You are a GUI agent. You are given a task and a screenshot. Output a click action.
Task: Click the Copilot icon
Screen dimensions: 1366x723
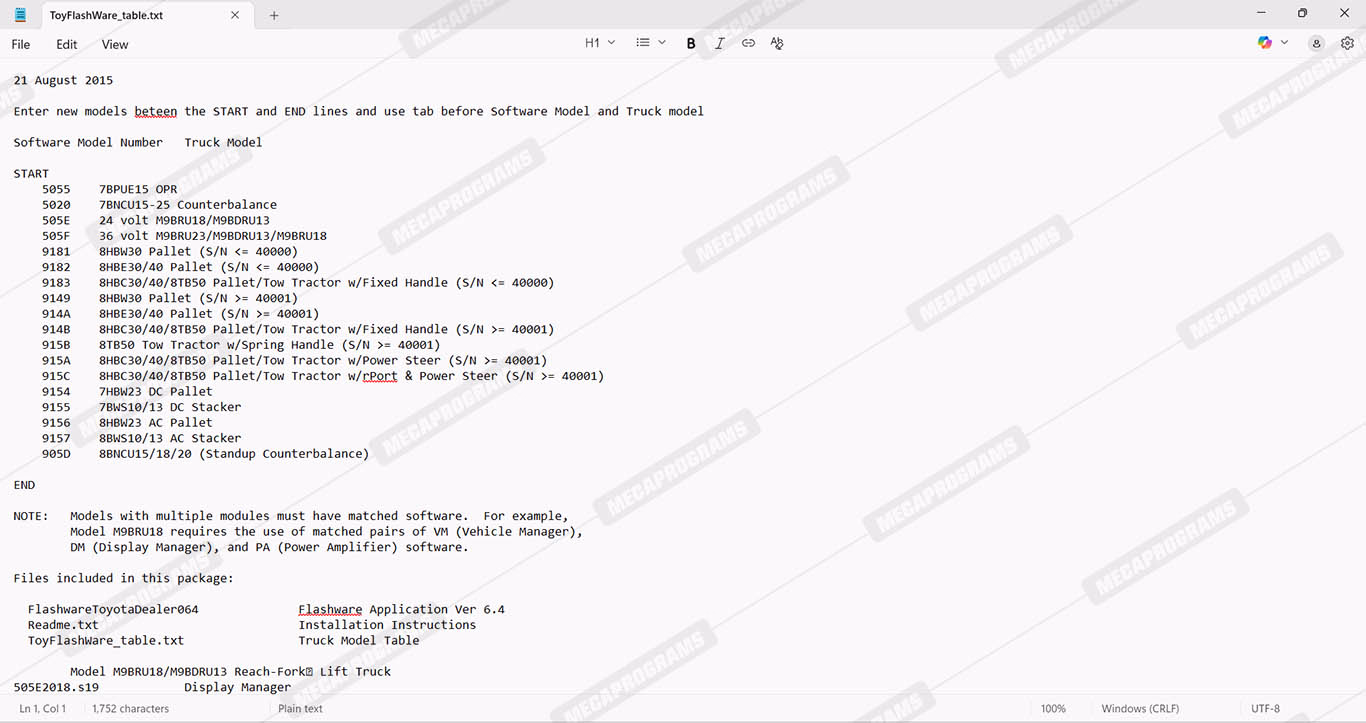click(1265, 43)
